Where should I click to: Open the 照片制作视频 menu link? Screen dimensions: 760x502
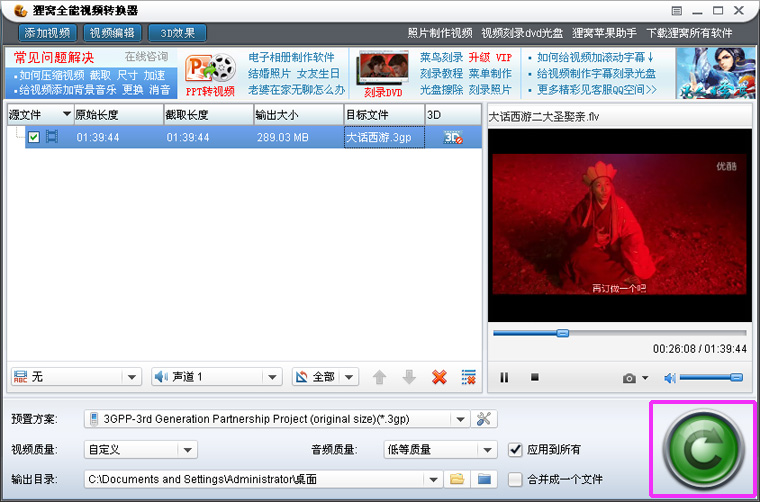point(440,33)
